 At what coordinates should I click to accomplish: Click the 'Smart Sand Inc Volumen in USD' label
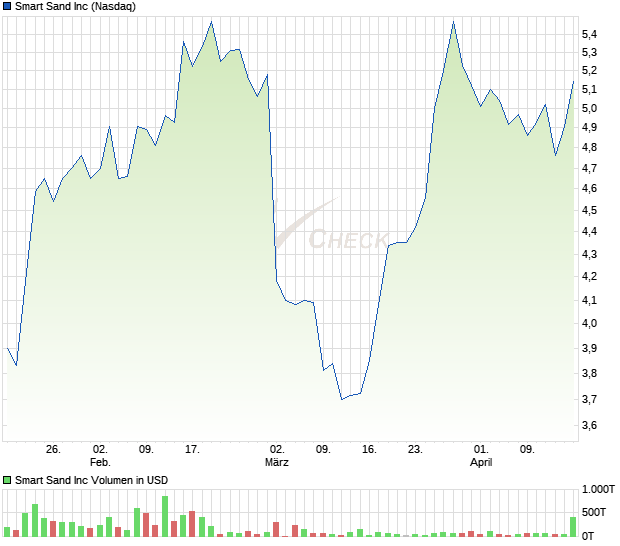91,480
